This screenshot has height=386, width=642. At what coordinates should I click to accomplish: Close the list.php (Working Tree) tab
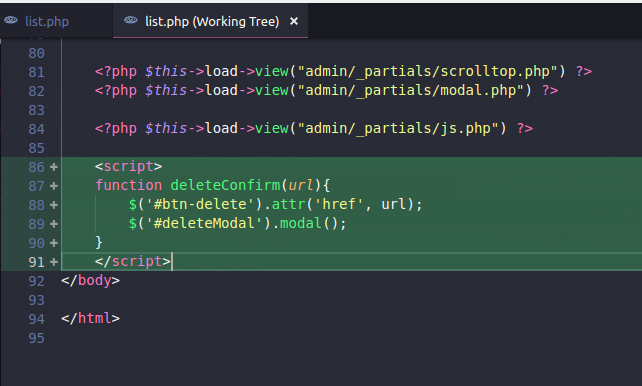294,21
